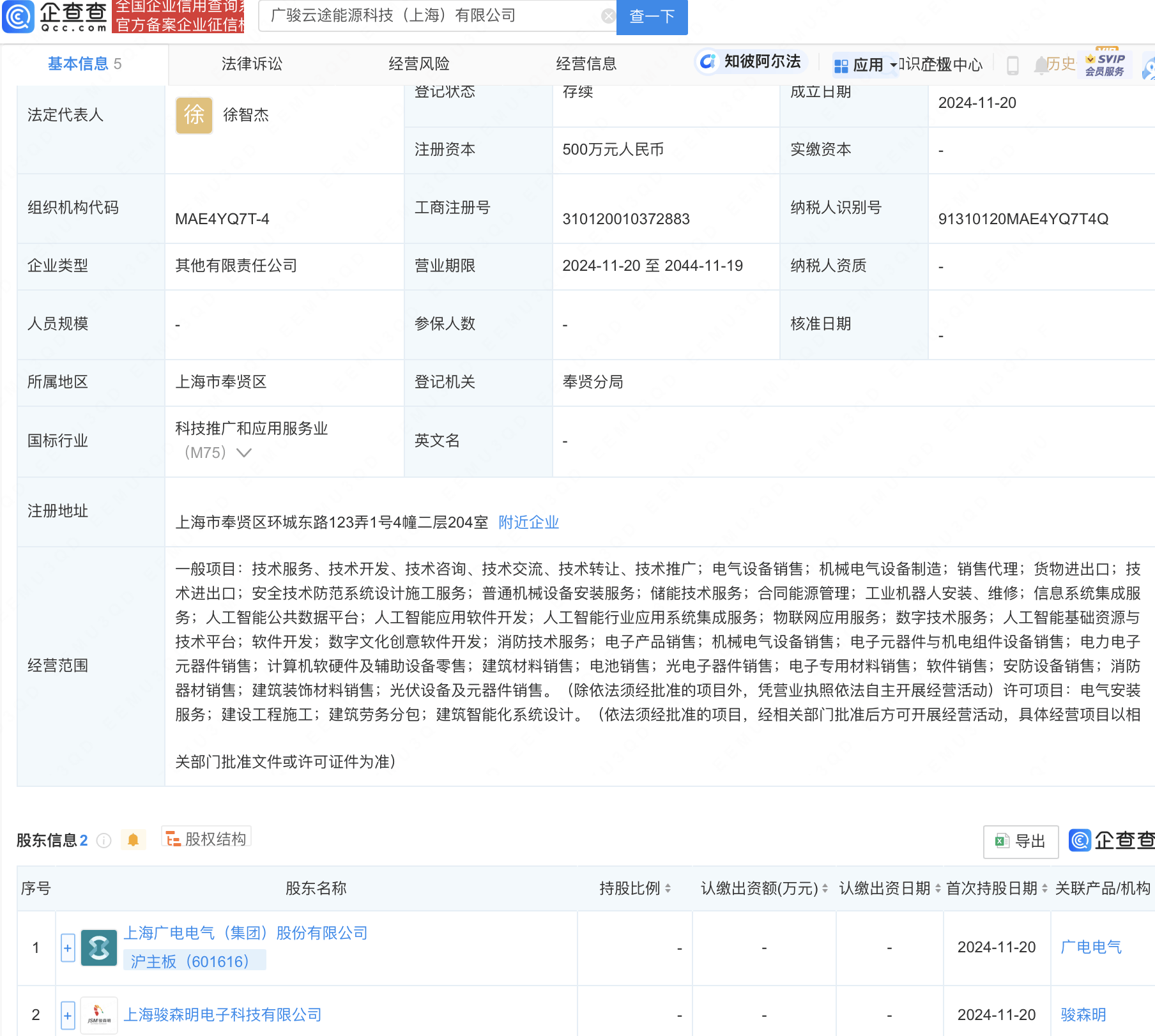
Task: Switch to the 经营风险 tab
Action: click(418, 64)
